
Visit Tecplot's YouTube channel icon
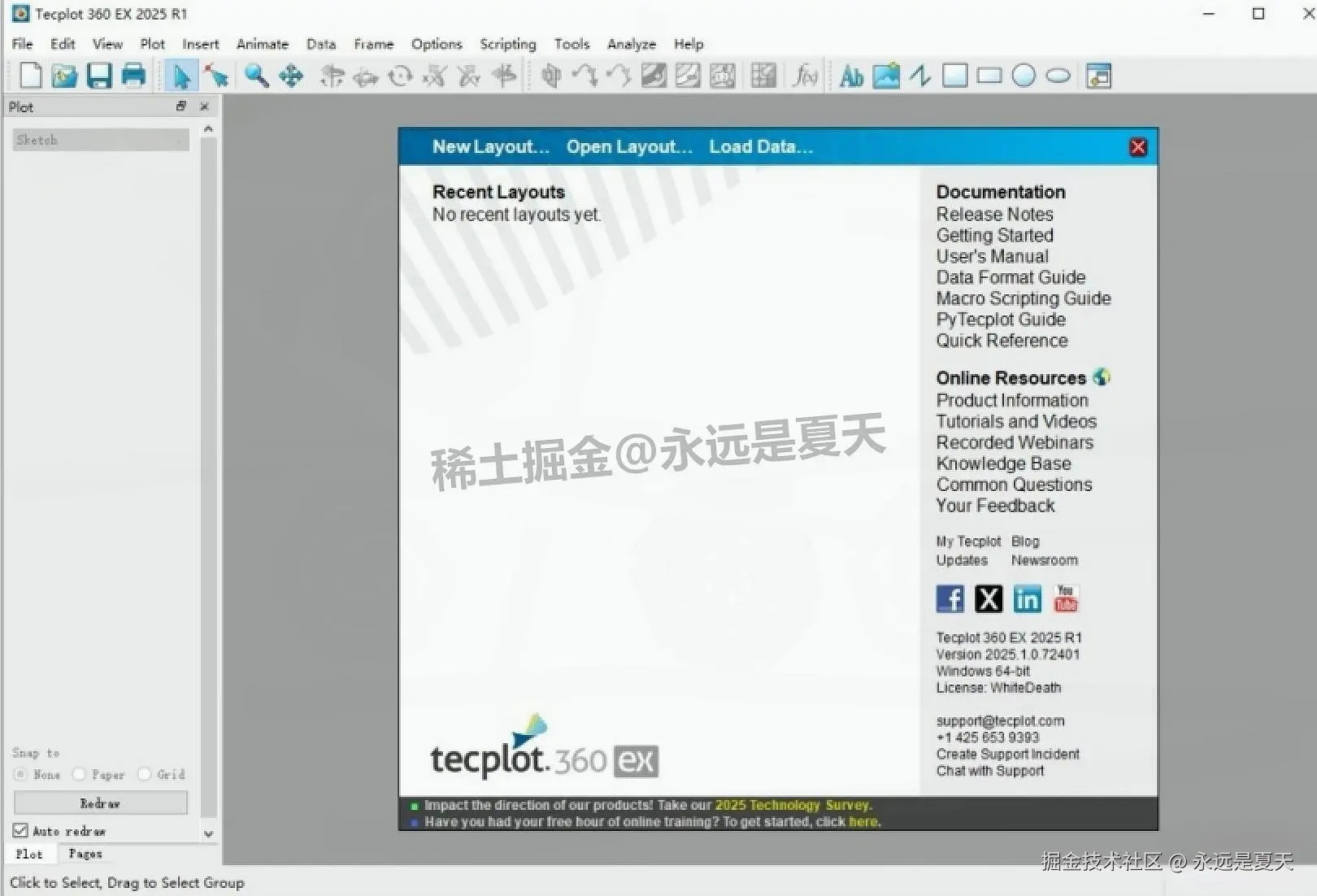pyautogui.click(x=1065, y=598)
